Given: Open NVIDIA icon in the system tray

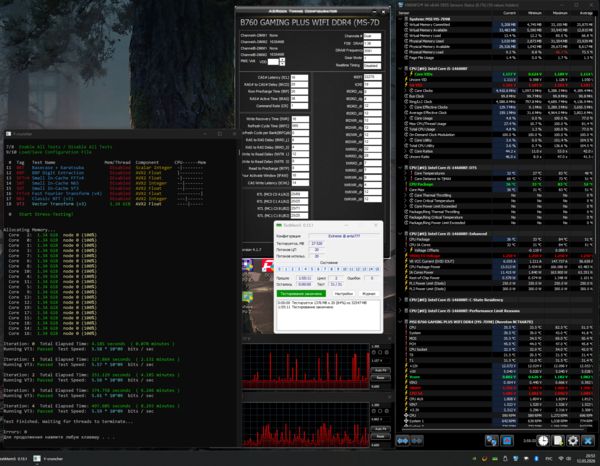Looking at the screenshot, I should coord(474,458).
